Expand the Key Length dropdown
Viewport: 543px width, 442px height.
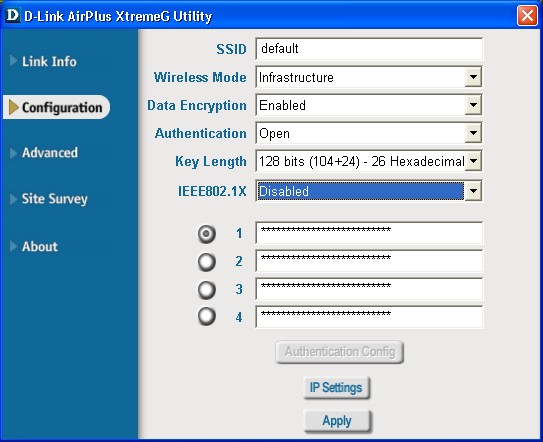[x=473, y=161]
